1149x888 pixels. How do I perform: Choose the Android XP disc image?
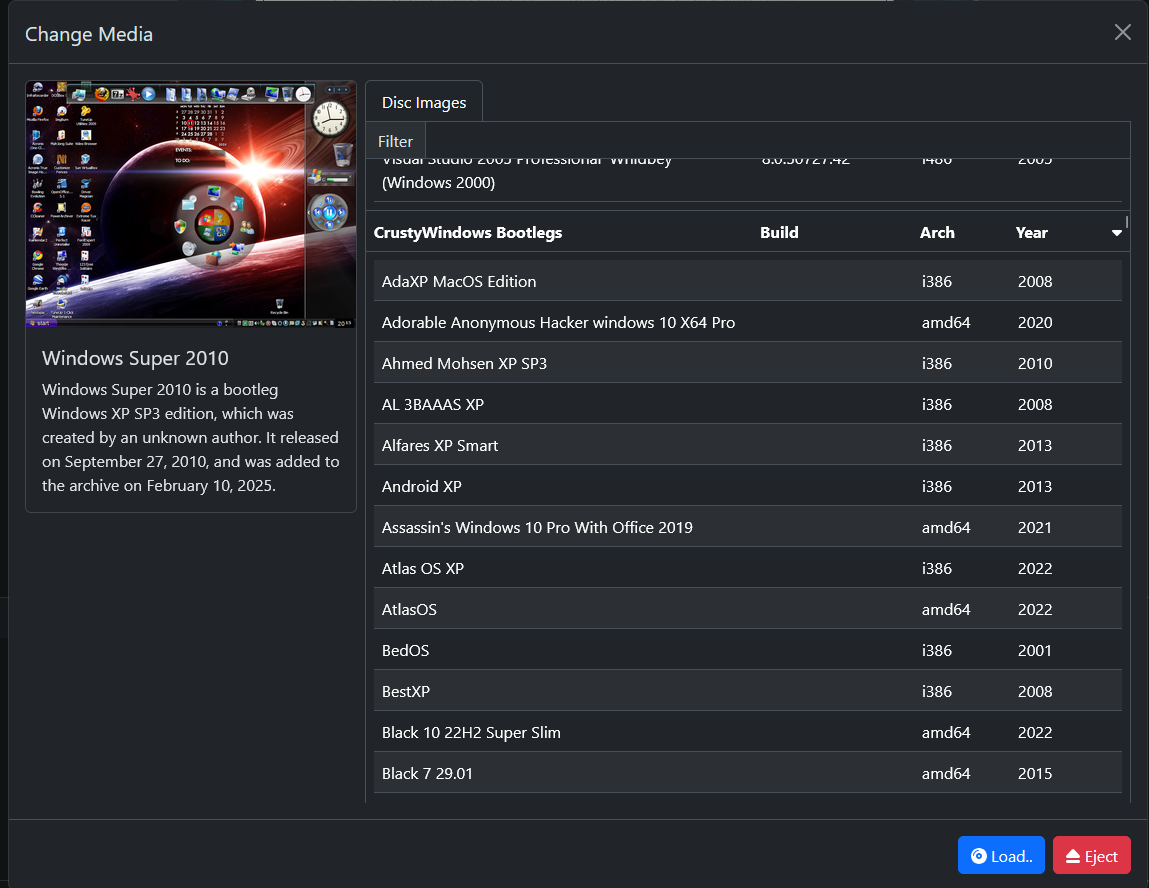(x=747, y=486)
